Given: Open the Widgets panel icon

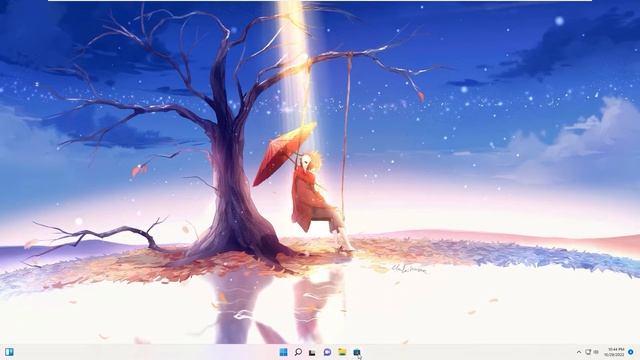Looking at the screenshot, I should pyautogui.click(x=9, y=352).
